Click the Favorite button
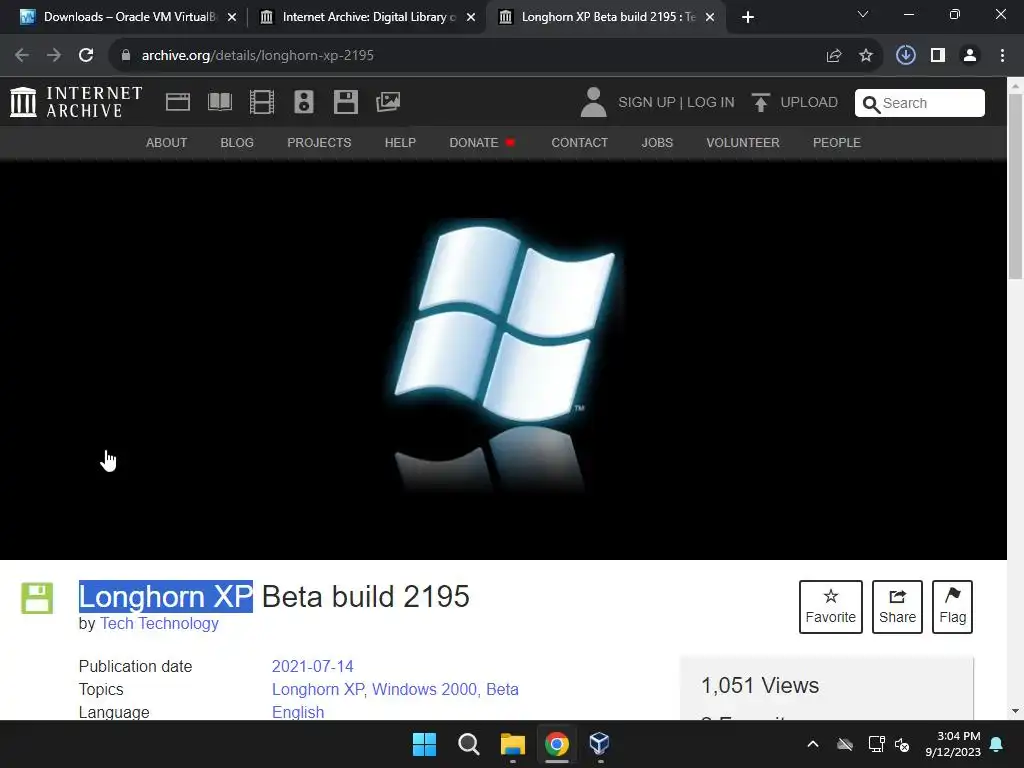 831,607
